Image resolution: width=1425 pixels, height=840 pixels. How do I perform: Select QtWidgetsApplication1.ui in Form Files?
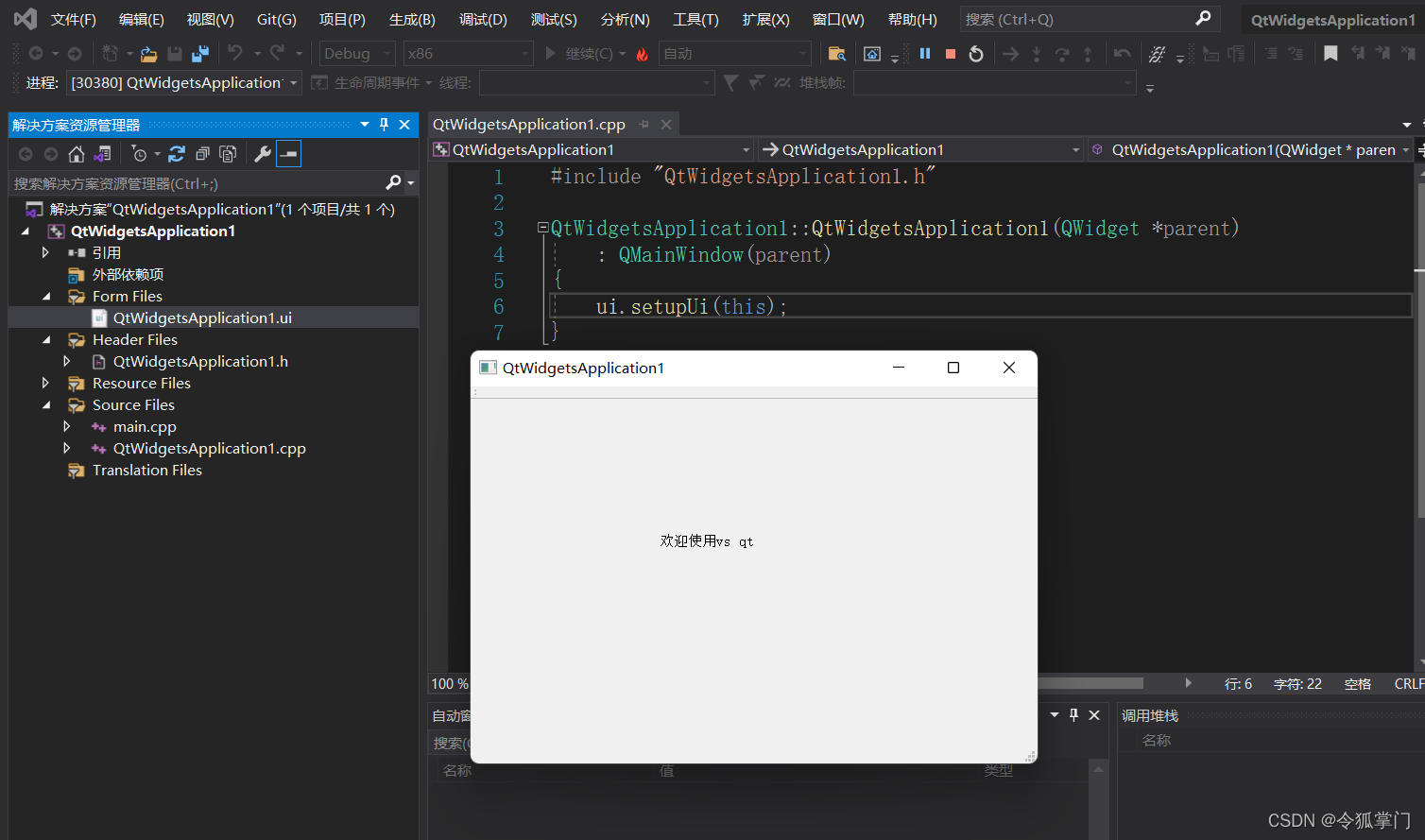click(x=202, y=318)
